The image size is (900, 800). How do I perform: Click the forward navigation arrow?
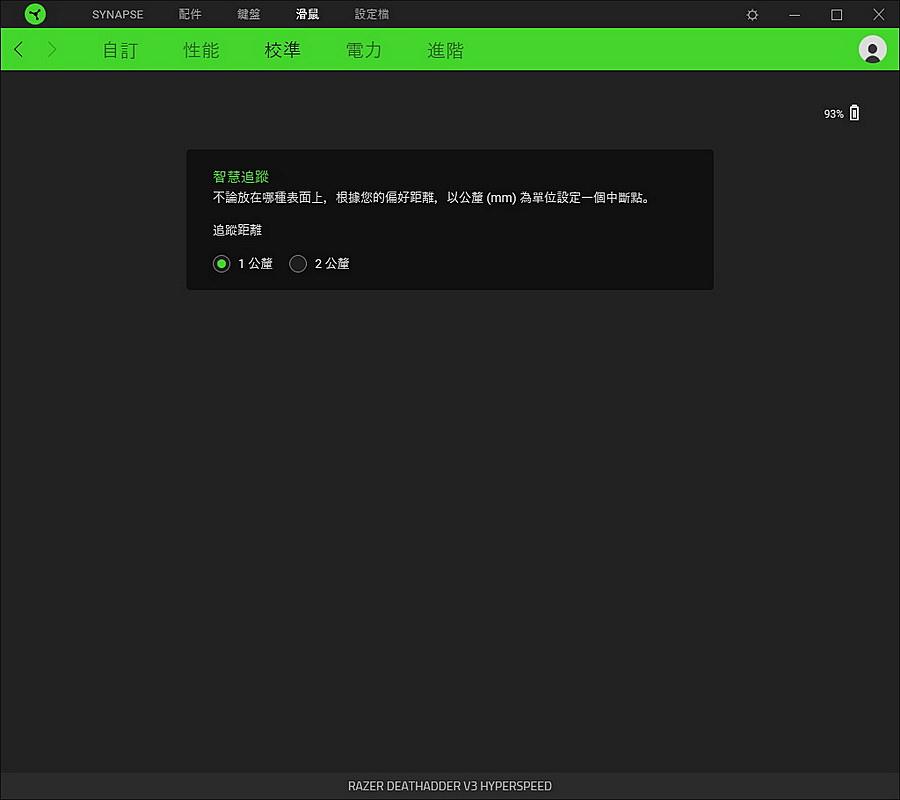pos(52,50)
